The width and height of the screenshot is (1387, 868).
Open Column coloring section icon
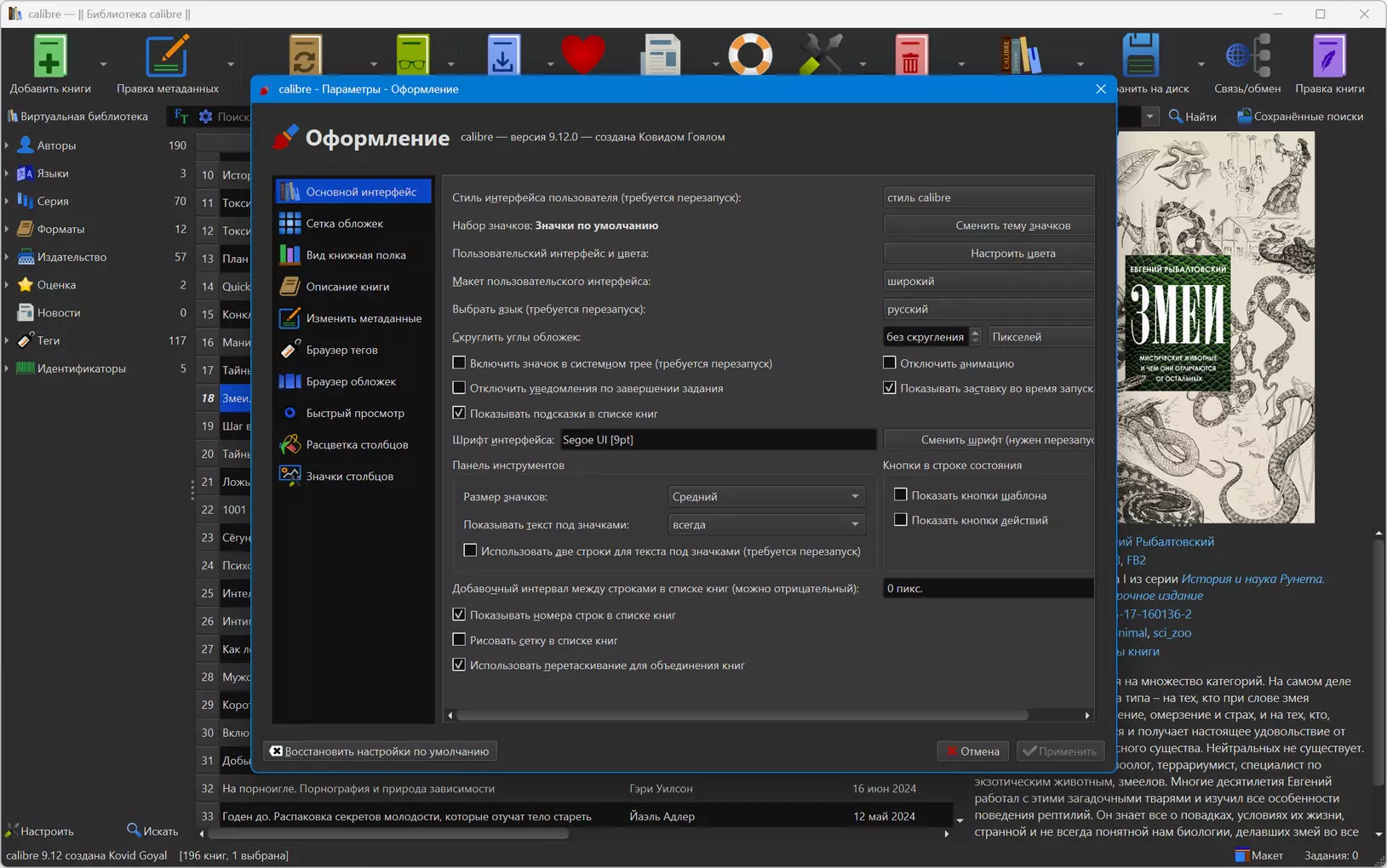[289, 444]
